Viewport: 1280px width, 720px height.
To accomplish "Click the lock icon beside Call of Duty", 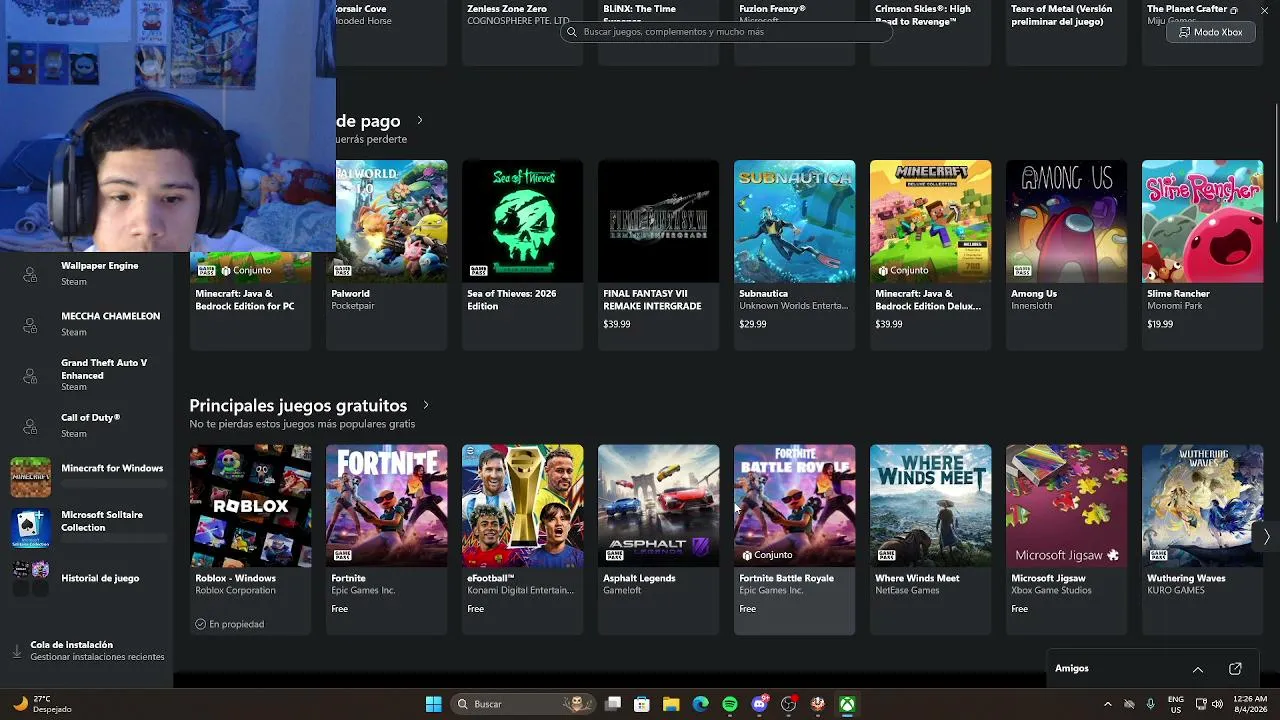I will (30, 426).
